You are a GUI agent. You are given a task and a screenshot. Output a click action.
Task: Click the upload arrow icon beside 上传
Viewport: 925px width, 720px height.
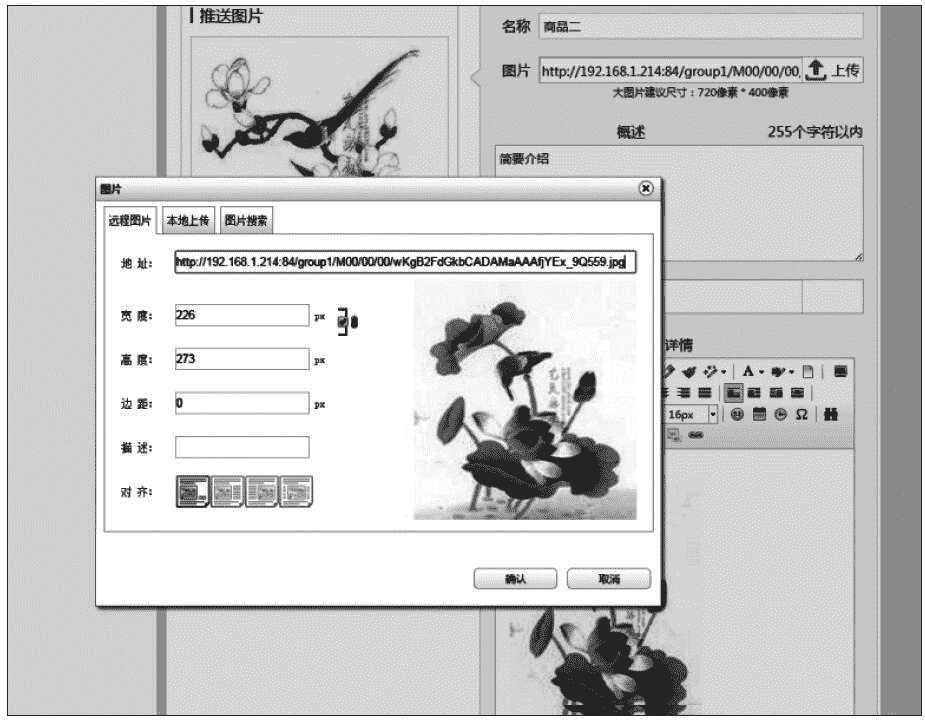tap(815, 70)
